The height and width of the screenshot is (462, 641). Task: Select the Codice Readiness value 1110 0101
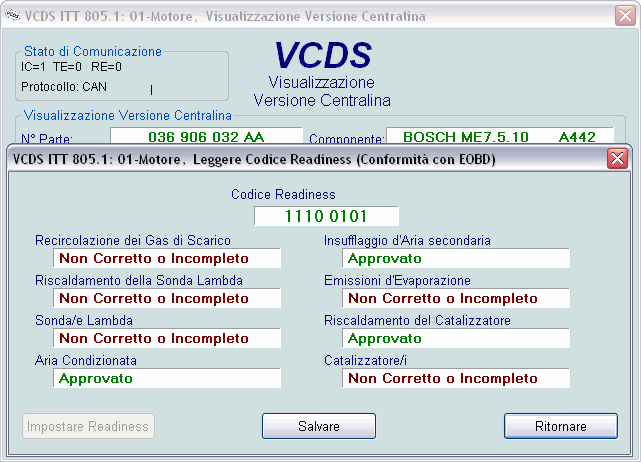pos(326,216)
